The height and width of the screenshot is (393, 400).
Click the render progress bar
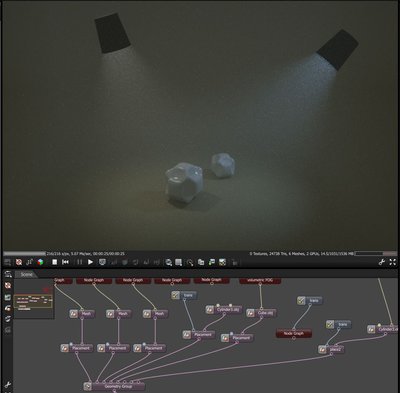[x=24, y=254]
